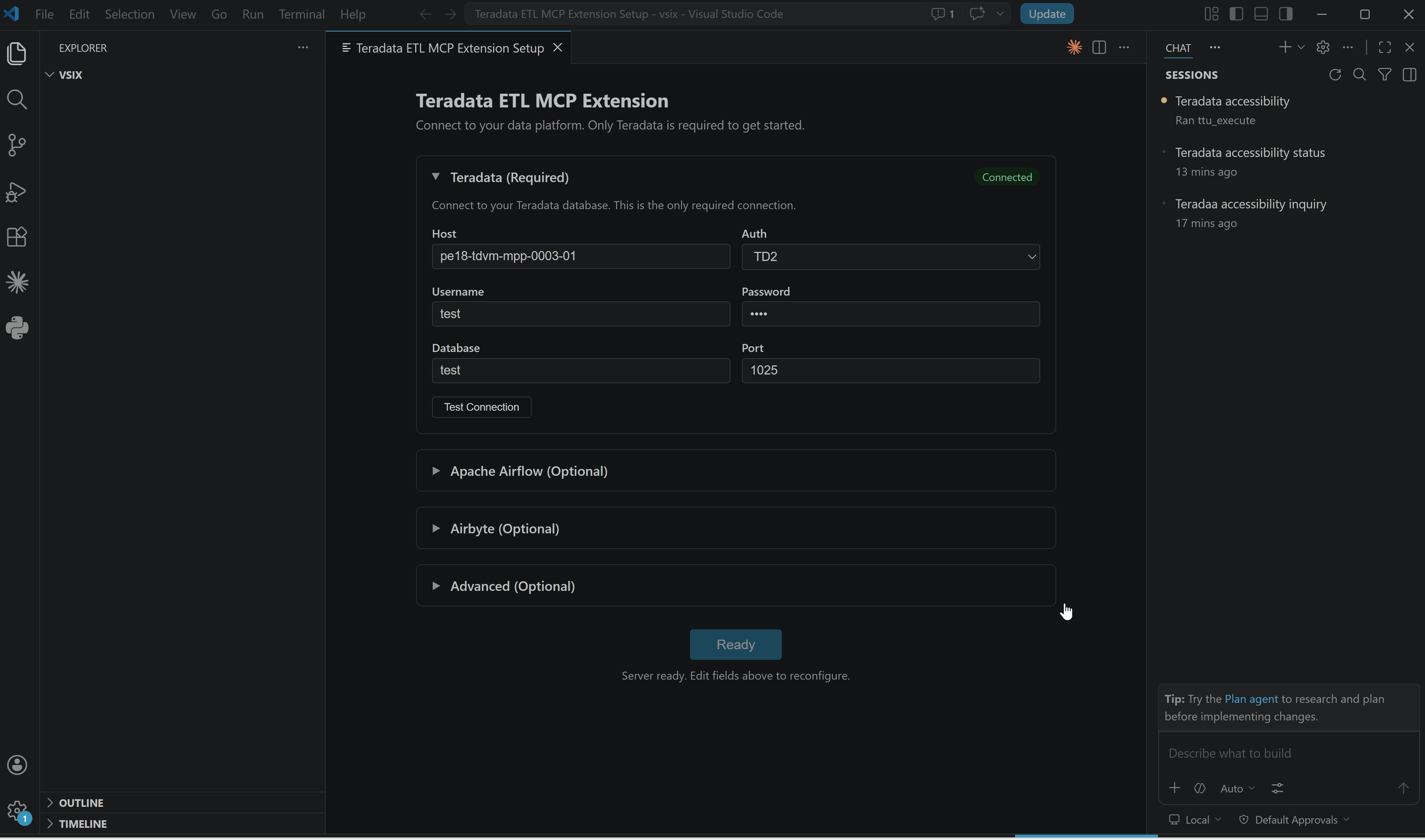
Task: Open Customize Layout icon in title bar
Action: [1211, 14]
